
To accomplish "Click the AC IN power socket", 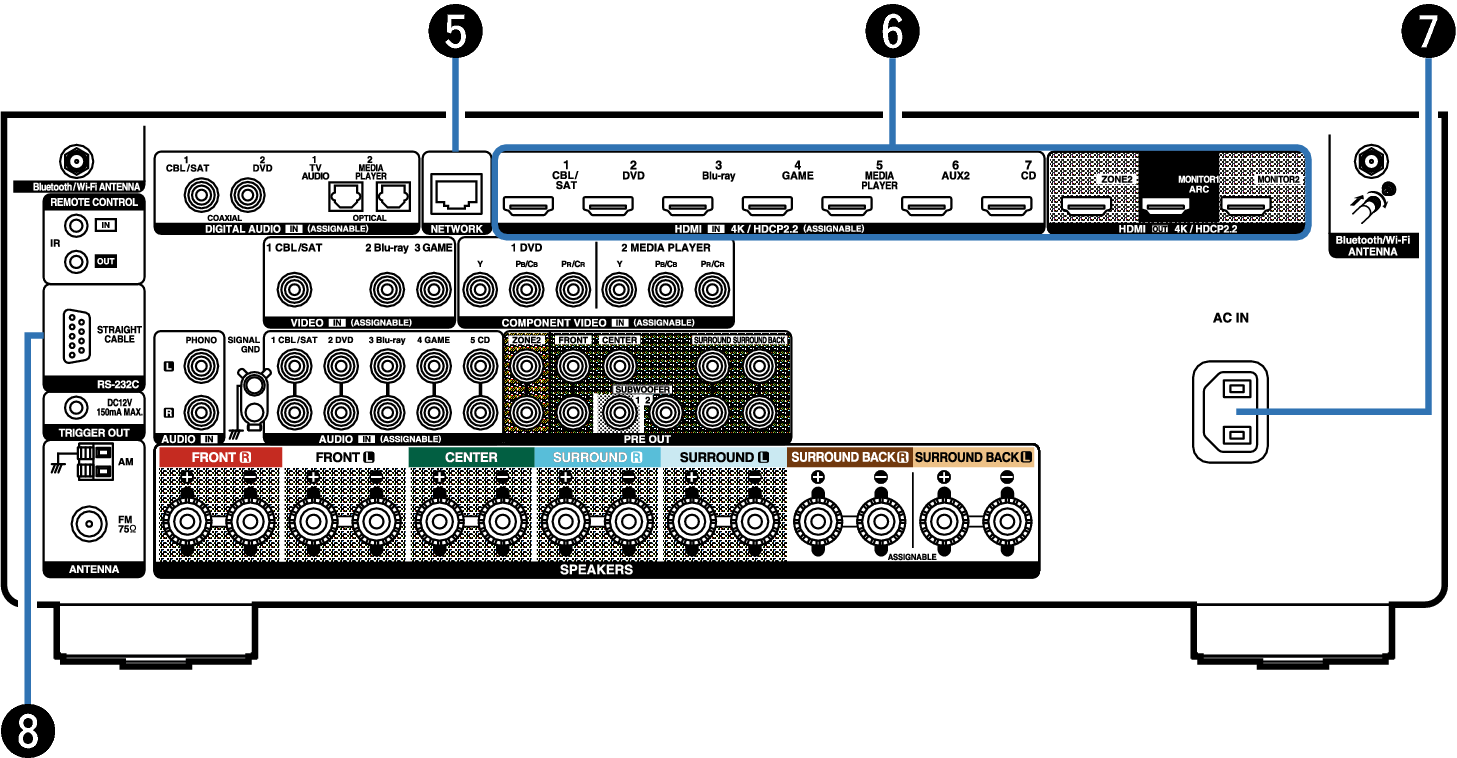I will (x=1229, y=411).
